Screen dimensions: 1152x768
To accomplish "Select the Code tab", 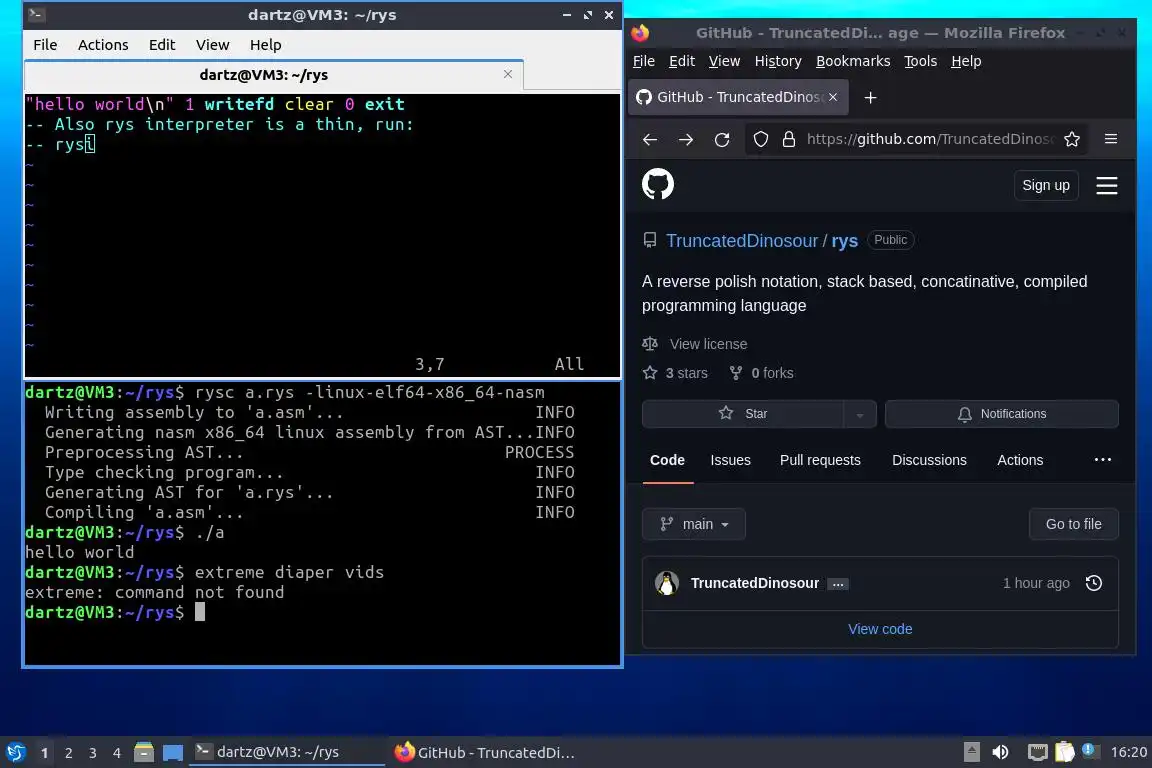I will [x=667, y=460].
